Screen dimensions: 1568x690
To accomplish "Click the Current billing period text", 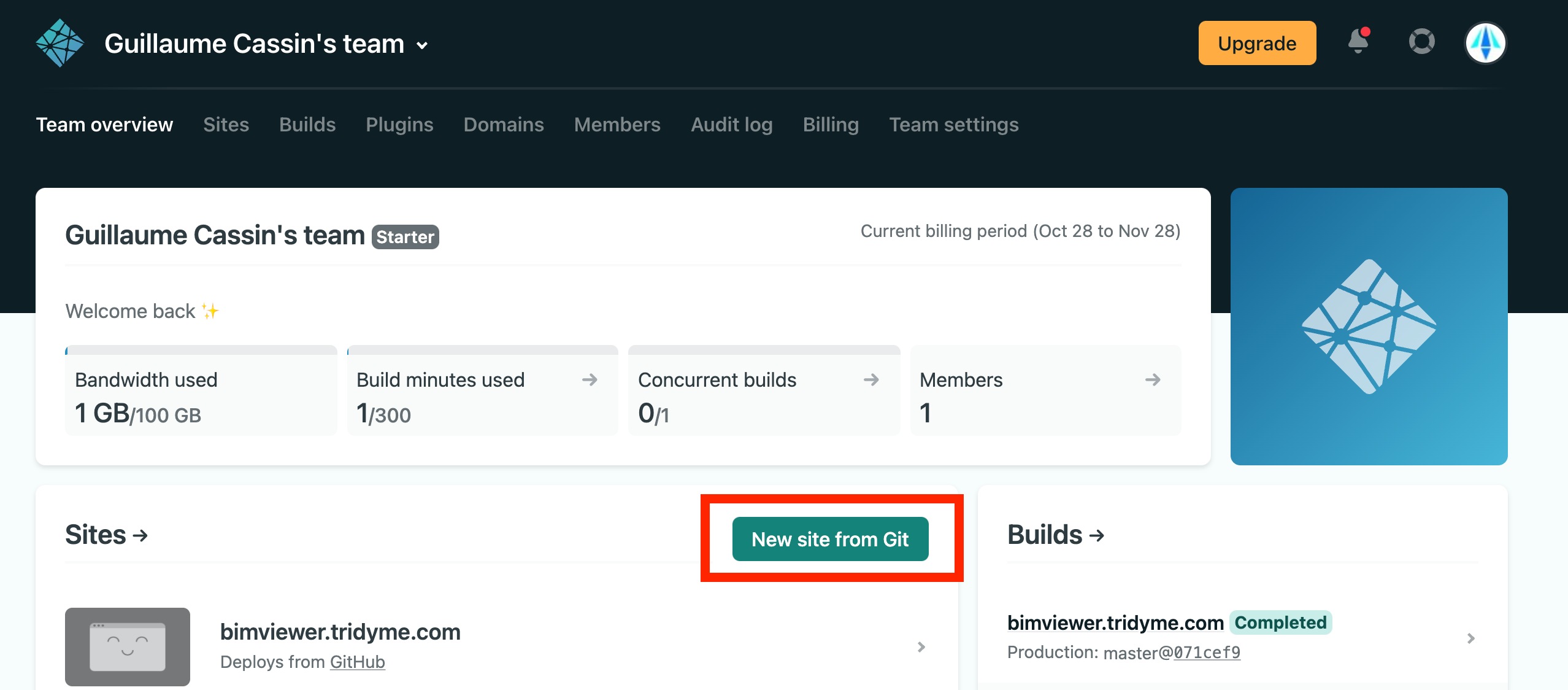I will tap(1020, 231).
